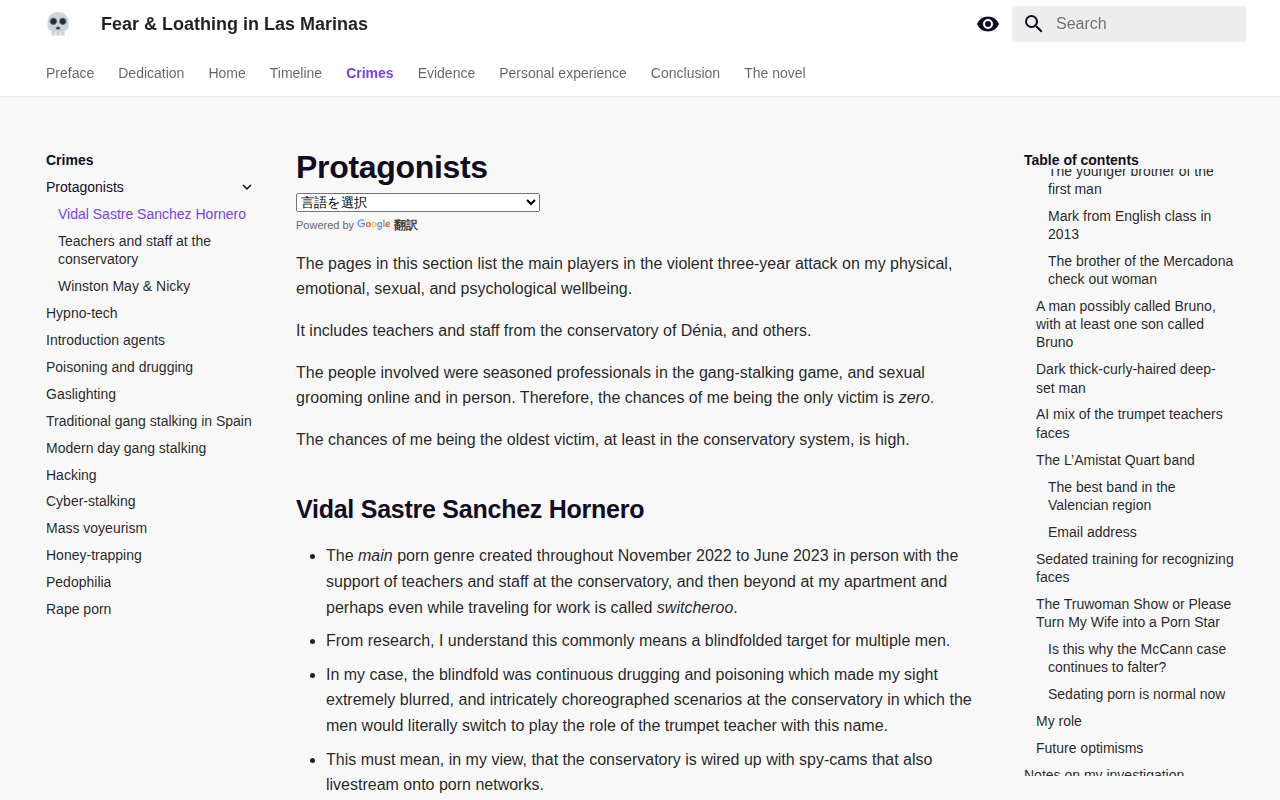Toggle the eye visibility icon
Screen dimensions: 1280x800
pos(988,24)
